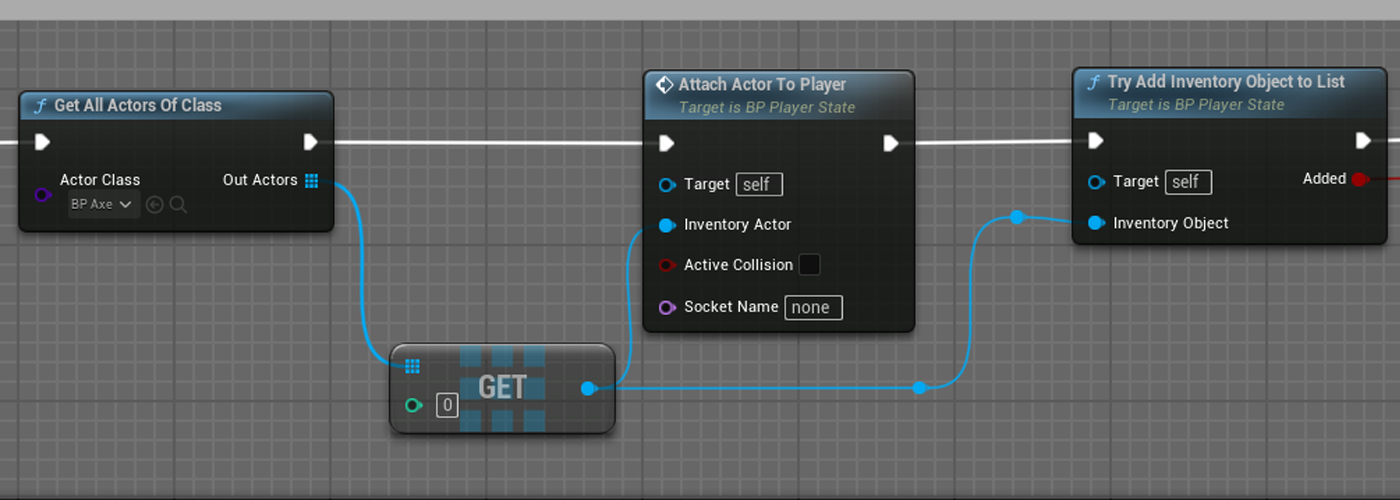Screen dimensions: 1400x500
Task: Click Attach Actor To Player exec output pin
Action: click(891, 144)
